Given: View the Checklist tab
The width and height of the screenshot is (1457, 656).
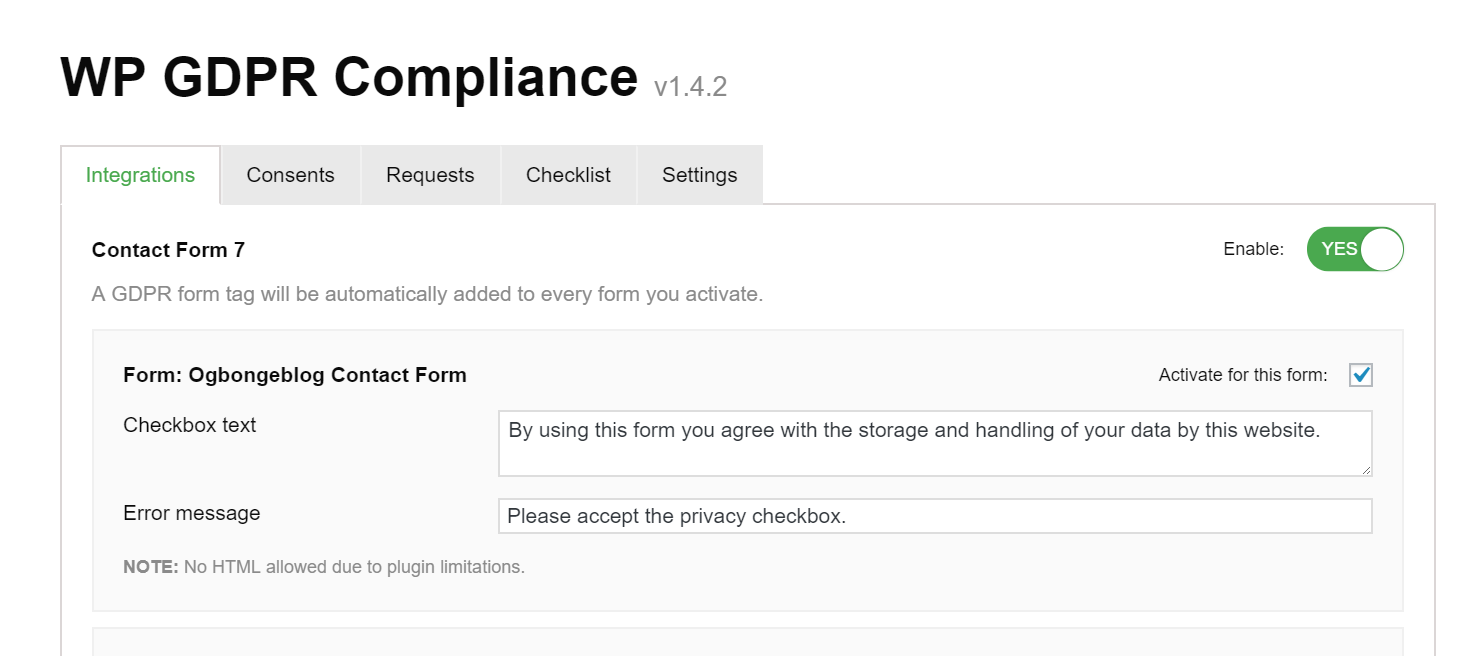Looking at the screenshot, I should point(568,174).
